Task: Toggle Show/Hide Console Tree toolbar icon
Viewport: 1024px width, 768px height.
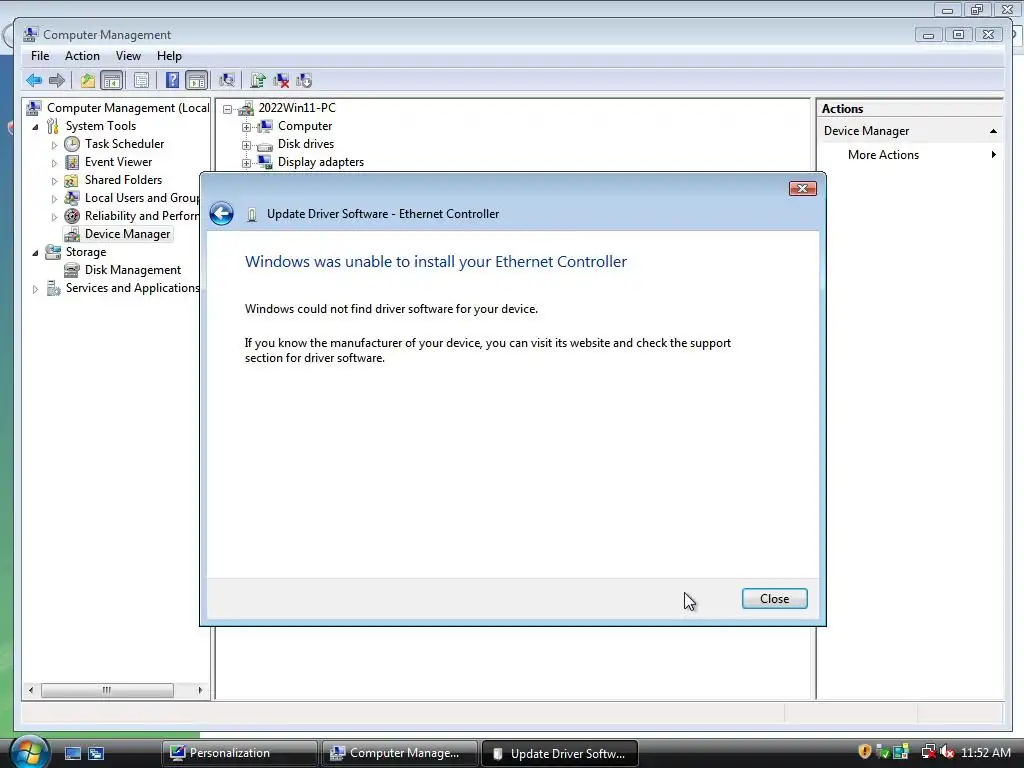Action: (x=112, y=80)
